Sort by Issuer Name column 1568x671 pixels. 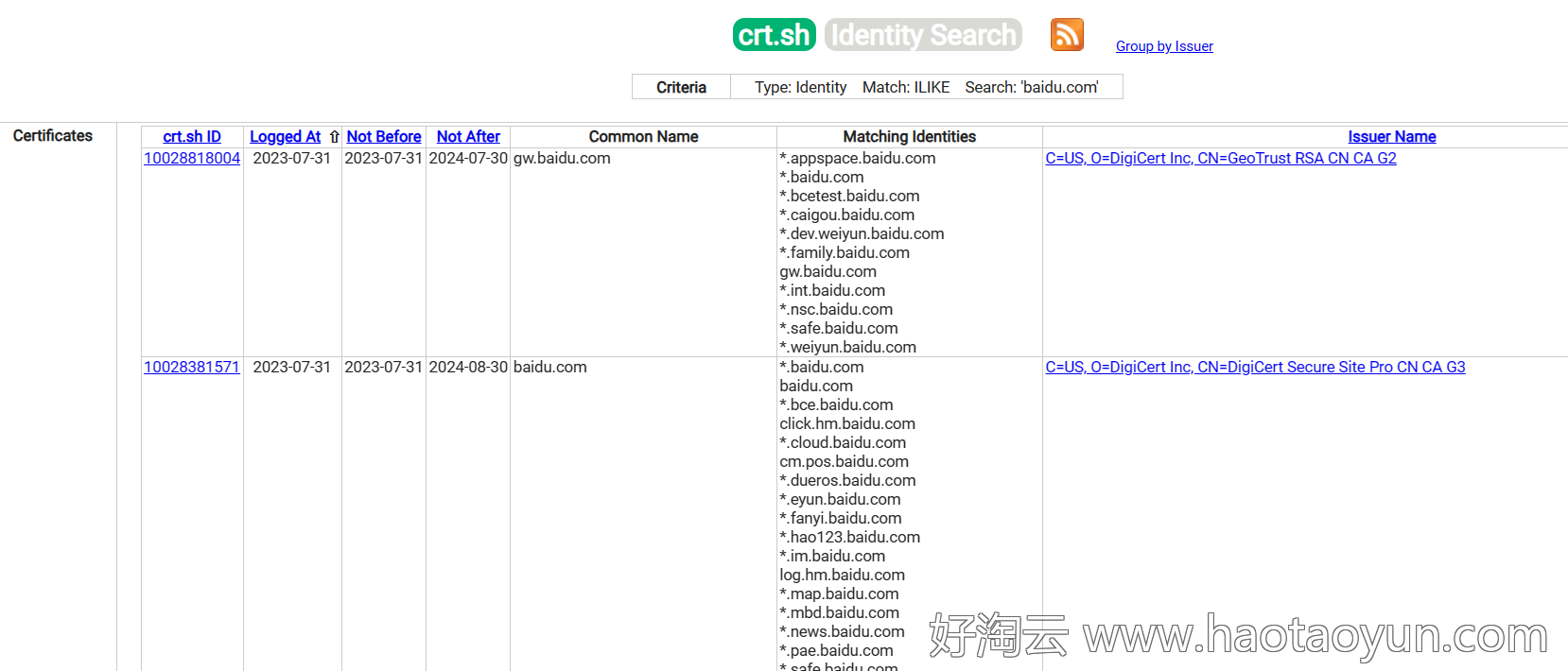pyautogui.click(x=1392, y=137)
